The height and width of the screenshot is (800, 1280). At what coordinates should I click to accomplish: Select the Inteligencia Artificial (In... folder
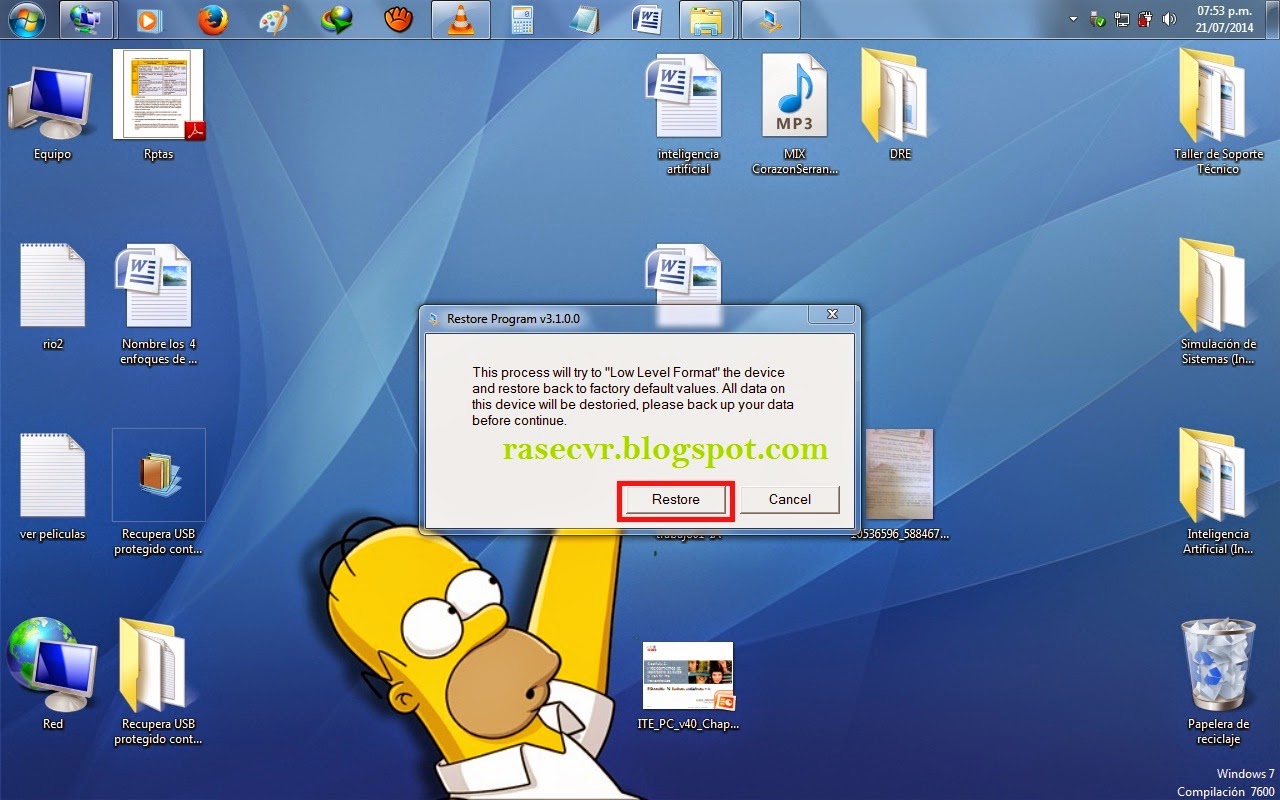tap(1217, 492)
